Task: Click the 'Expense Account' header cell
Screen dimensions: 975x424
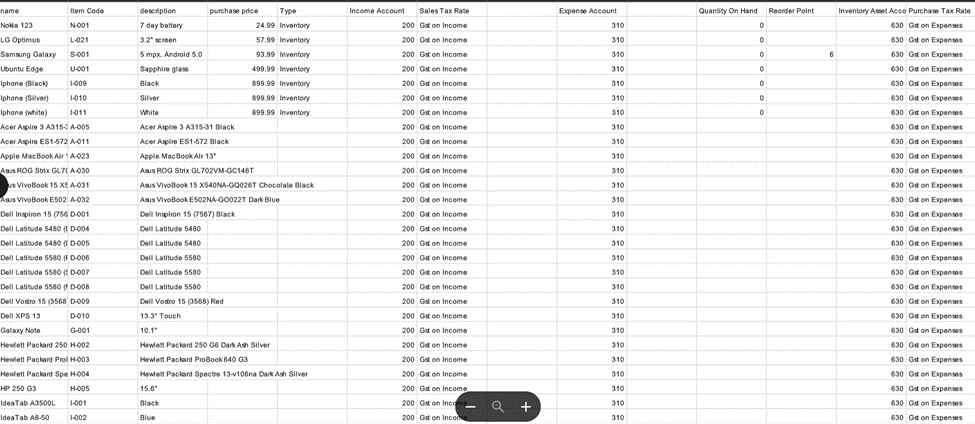Action: (x=588, y=11)
